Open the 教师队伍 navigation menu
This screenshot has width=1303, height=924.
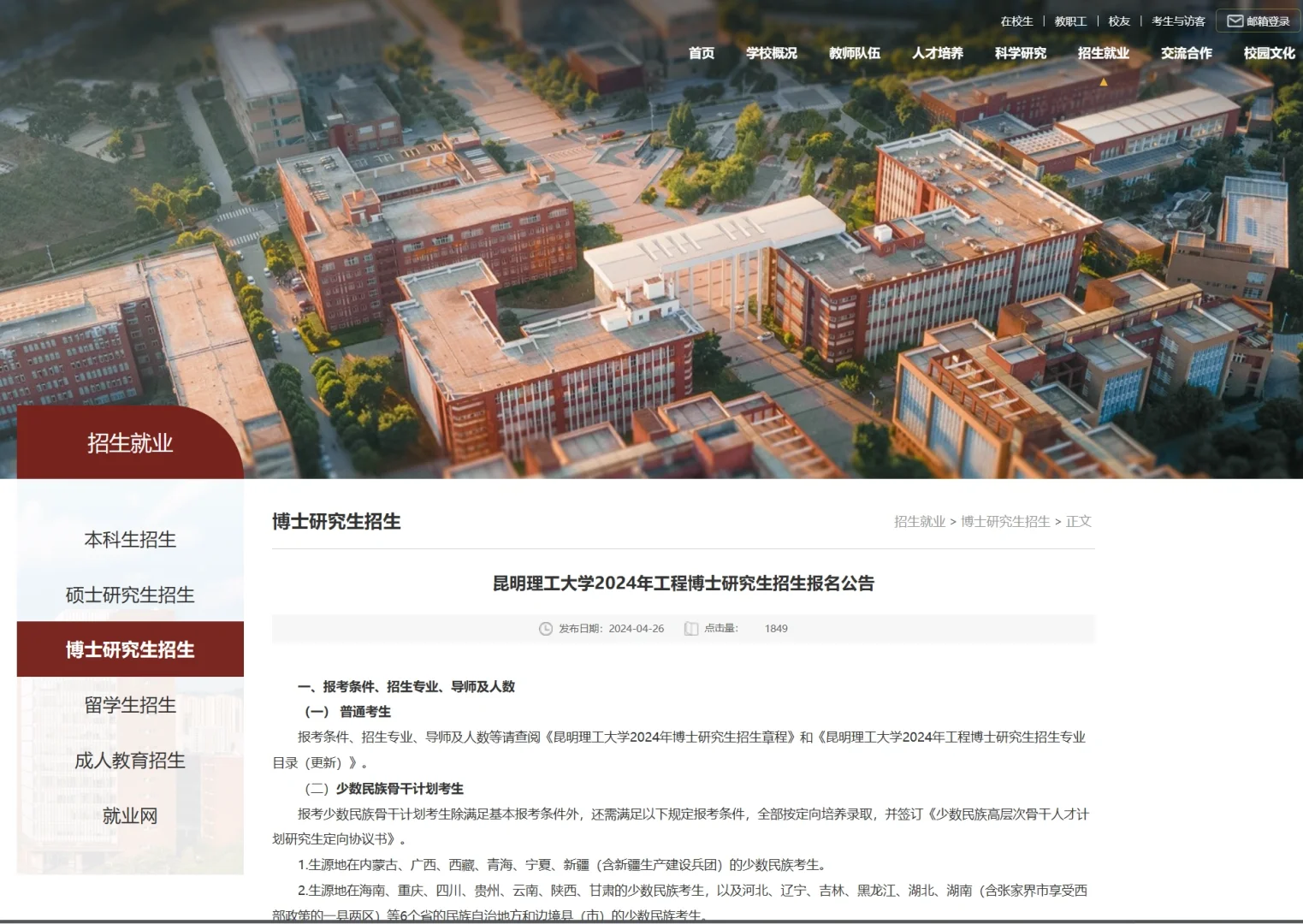point(855,53)
